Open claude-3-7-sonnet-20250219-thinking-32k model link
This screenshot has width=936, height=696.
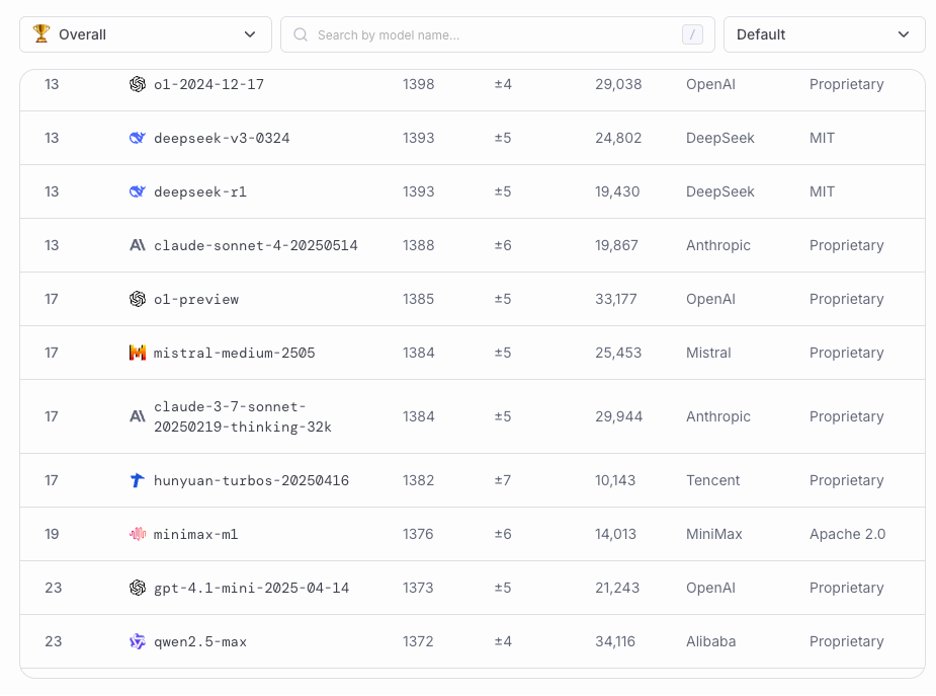point(242,417)
